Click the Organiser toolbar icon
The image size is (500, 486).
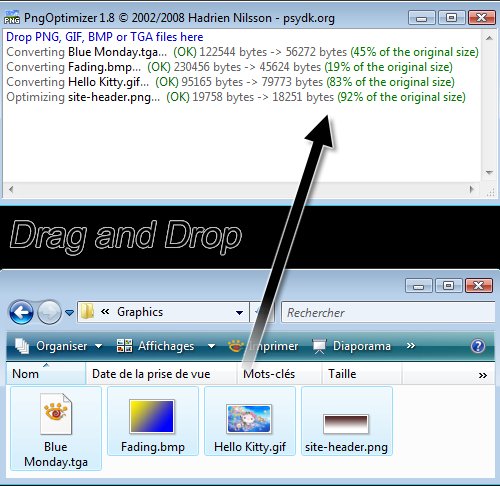tap(22, 346)
